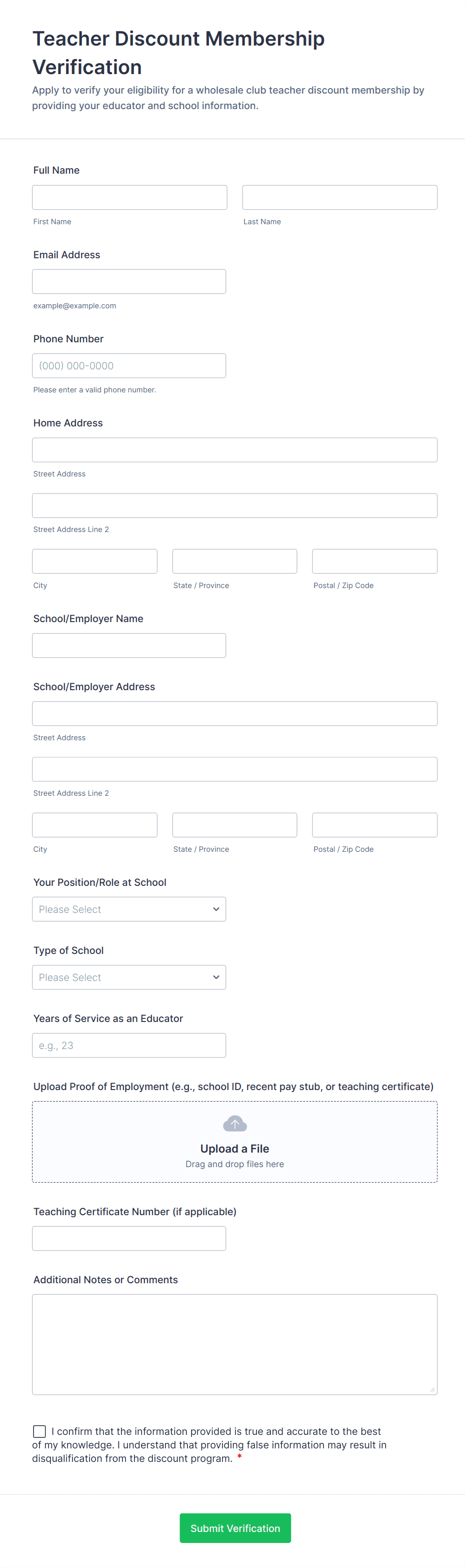This screenshot has height=1568, width=465.
Task: Click into the Phone Number field
Action: pos(129,366)
